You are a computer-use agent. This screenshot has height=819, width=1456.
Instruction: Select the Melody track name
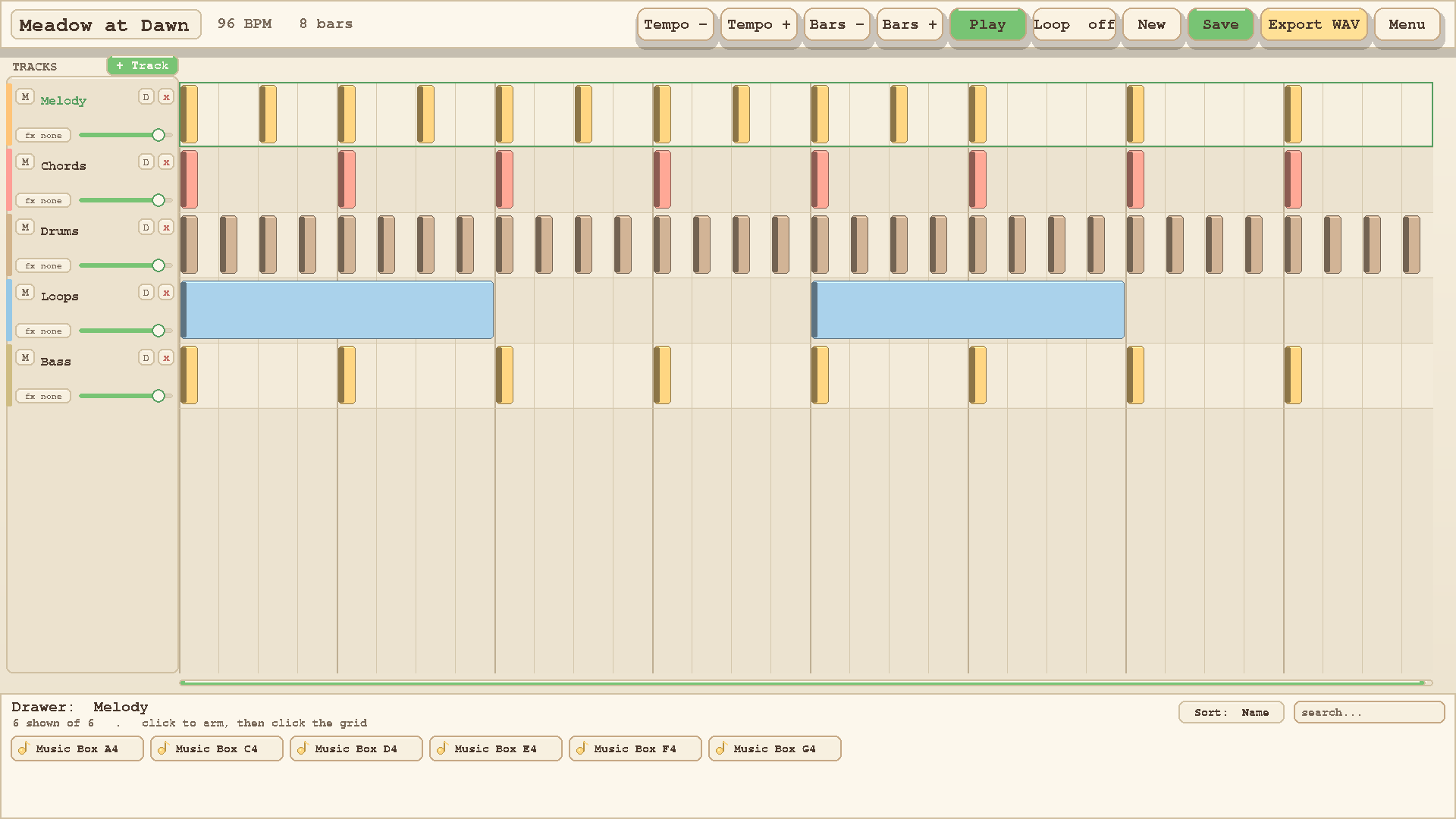tap(64, 101)
